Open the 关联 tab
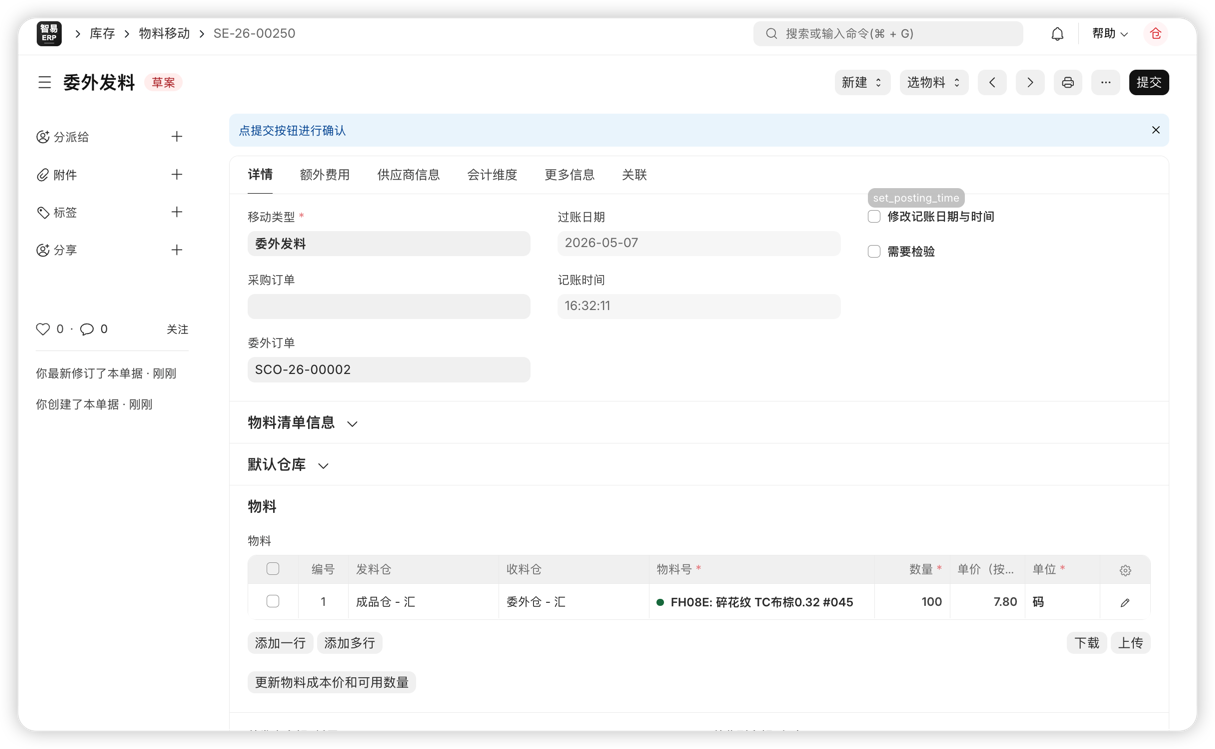Screen dimensions: 1215x749 [x=634, y=175]
